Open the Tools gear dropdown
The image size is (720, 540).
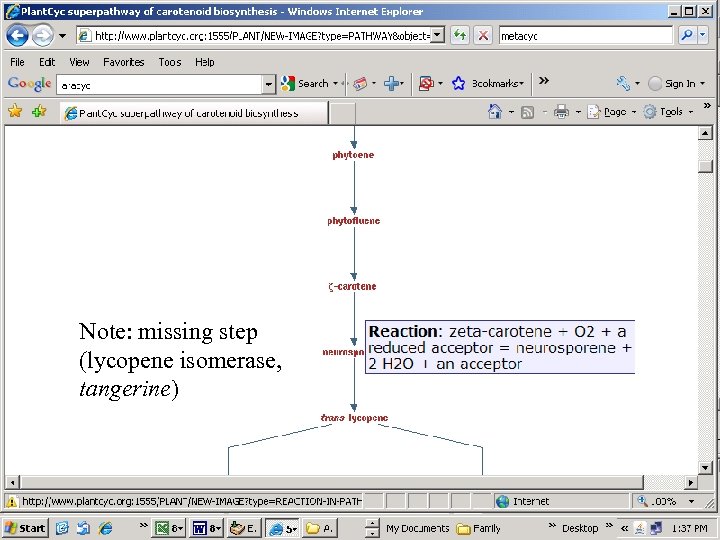[x=668, y=112]
